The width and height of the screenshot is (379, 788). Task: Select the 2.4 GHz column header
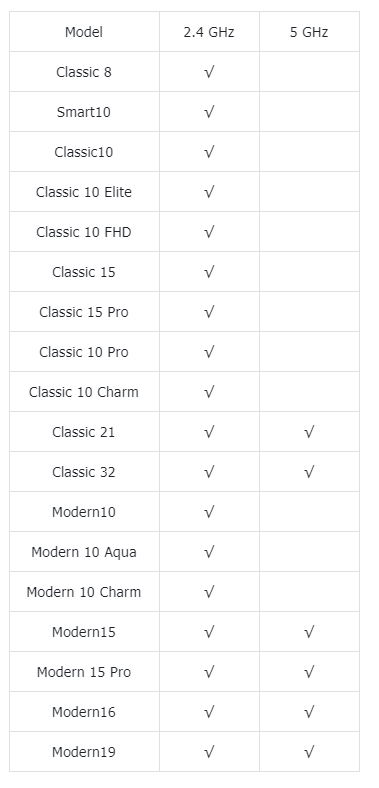(209, 32)
